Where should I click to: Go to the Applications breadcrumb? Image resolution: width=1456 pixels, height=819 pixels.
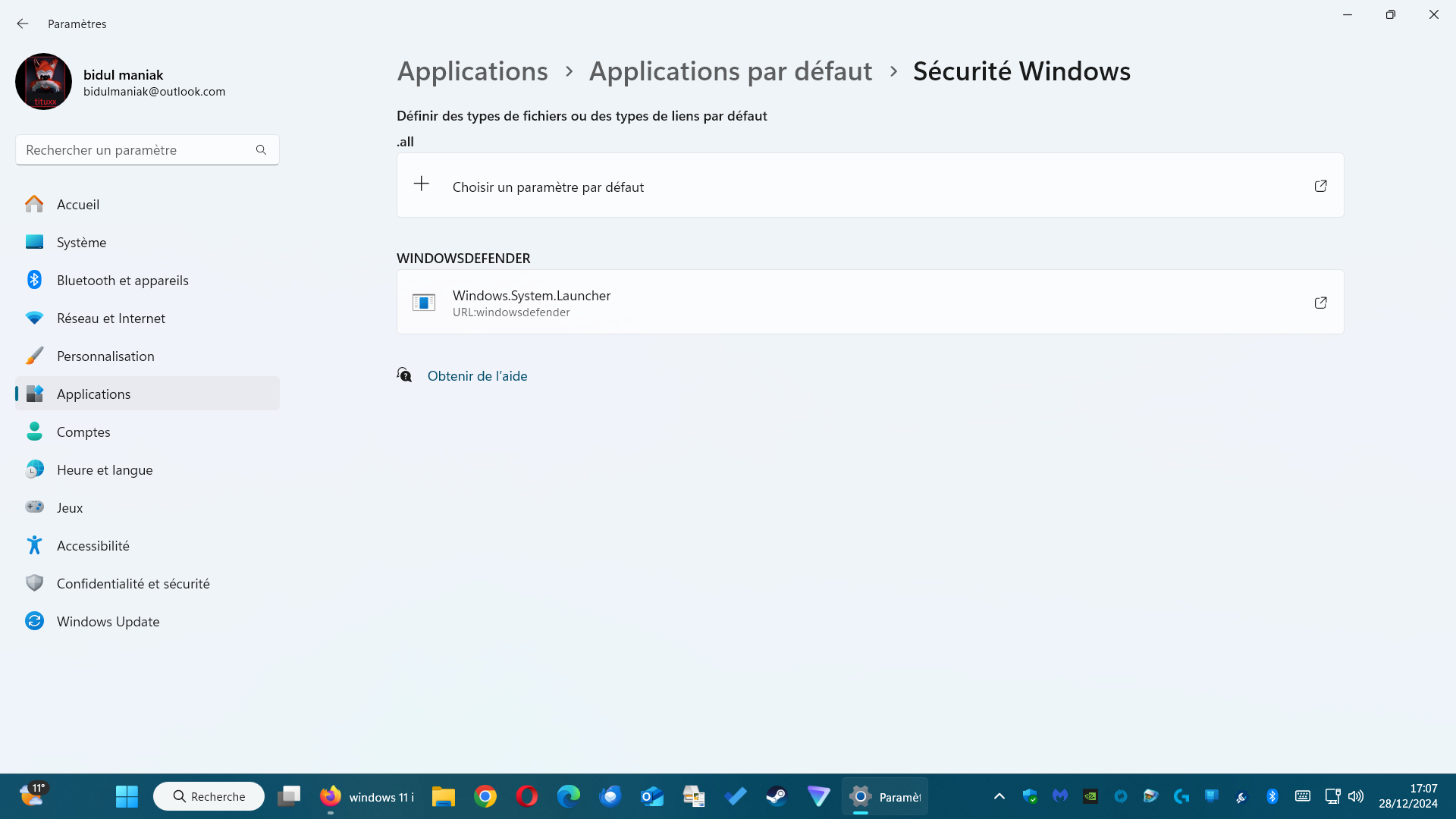[x=472, y=71]
